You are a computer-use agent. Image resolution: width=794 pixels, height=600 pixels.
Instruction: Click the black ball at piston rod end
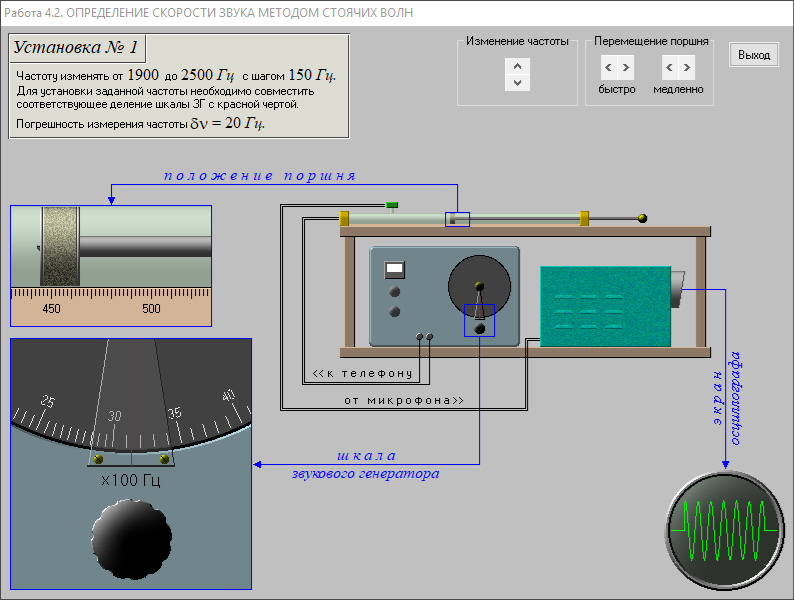coord(642,218)
